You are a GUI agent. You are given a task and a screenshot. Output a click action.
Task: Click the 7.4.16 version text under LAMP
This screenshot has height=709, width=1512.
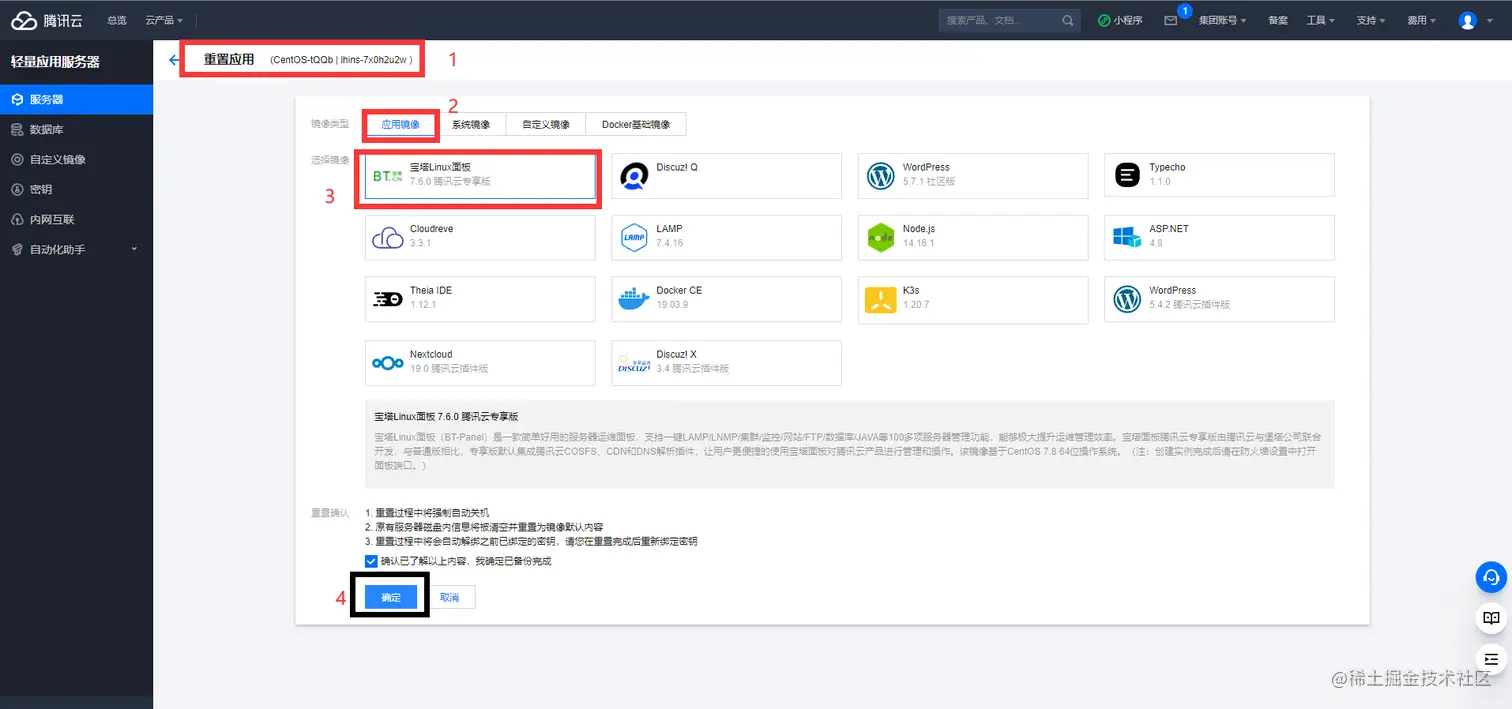[669, 243]
